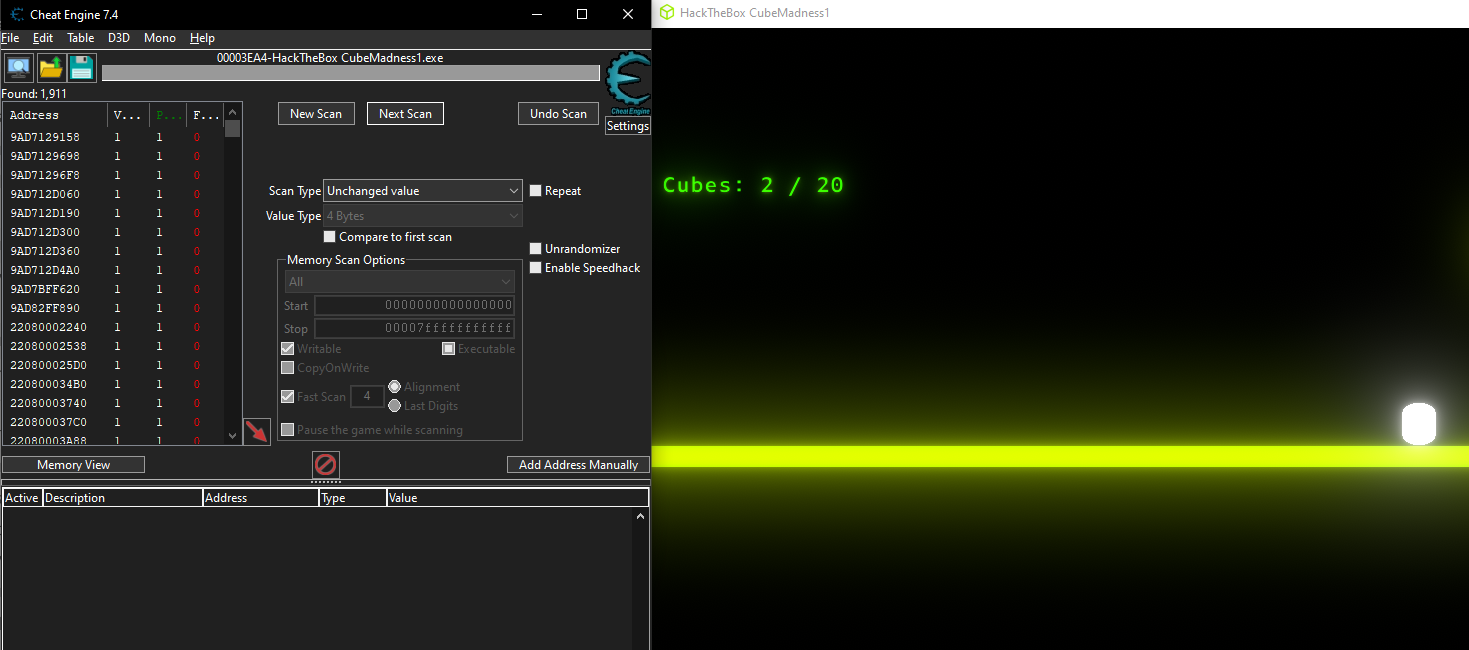The image size is (1469, 650).
Task: Check Pause the game while scanning
Action: tap(288, 430)
